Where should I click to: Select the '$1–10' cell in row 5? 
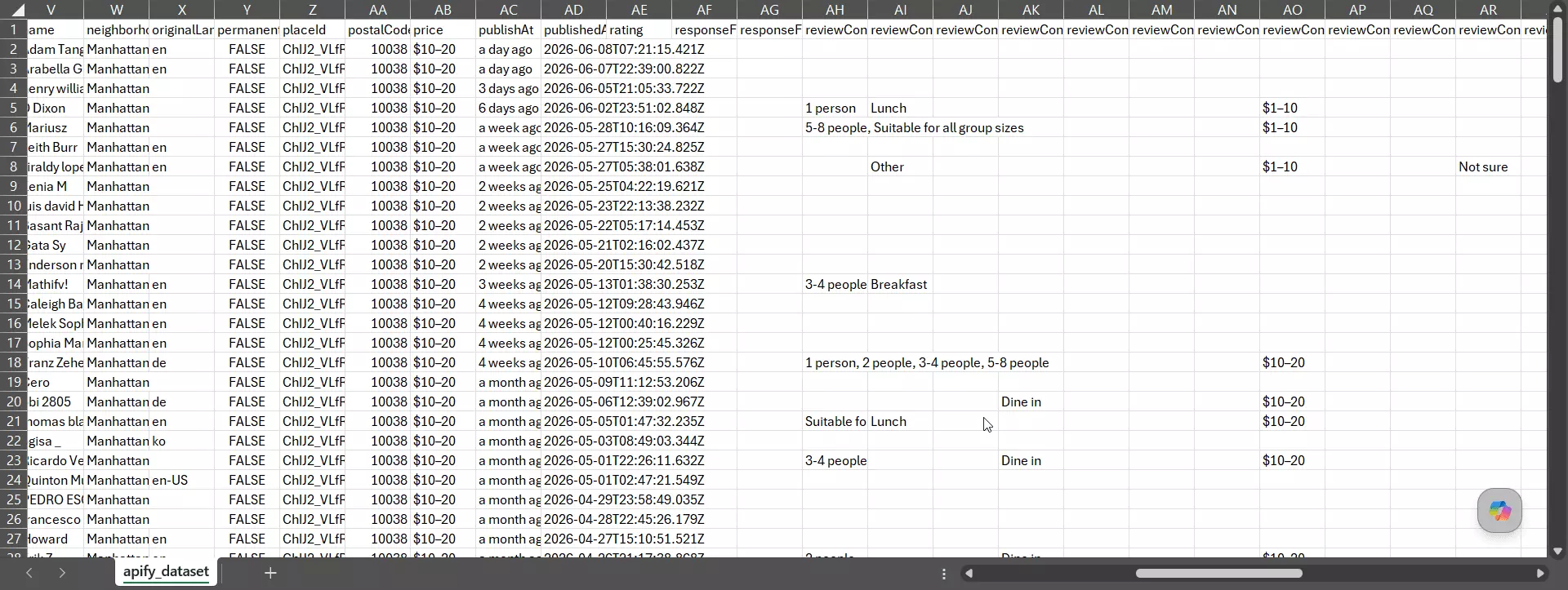click(x=1293, y=108)
